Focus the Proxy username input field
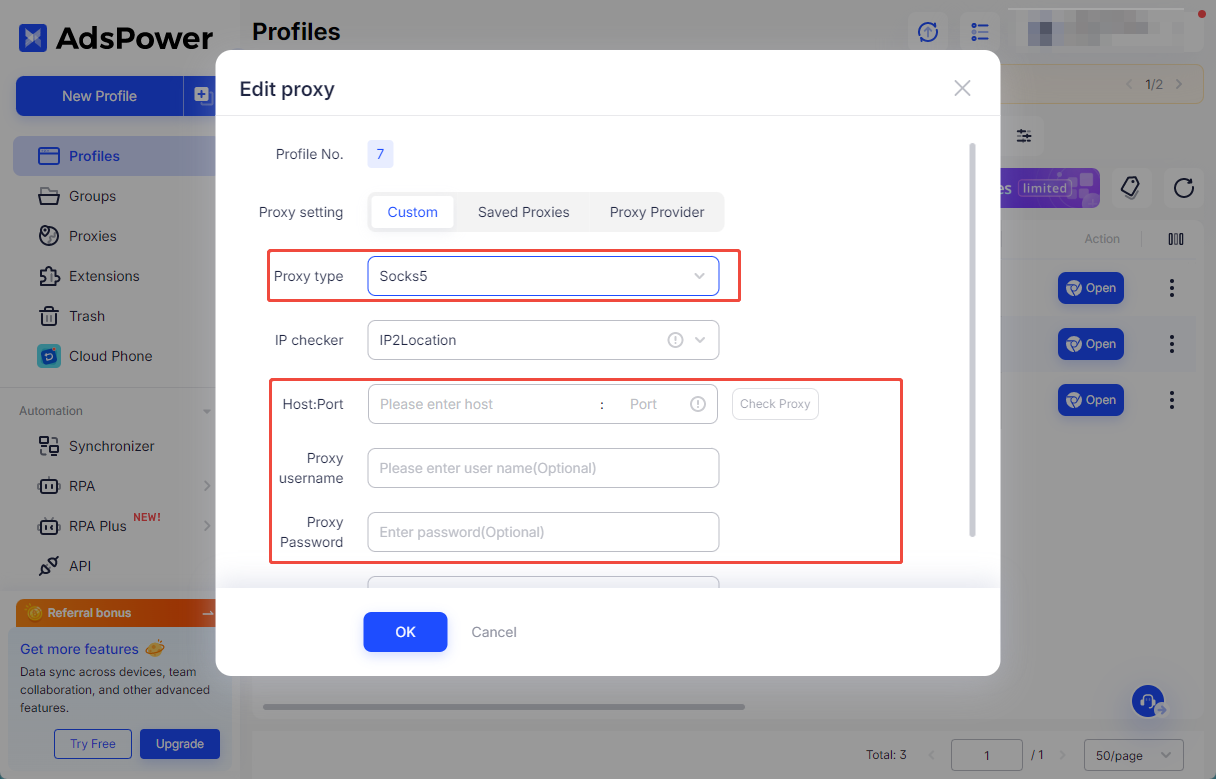1216x779 pixels. coord(543,468)
